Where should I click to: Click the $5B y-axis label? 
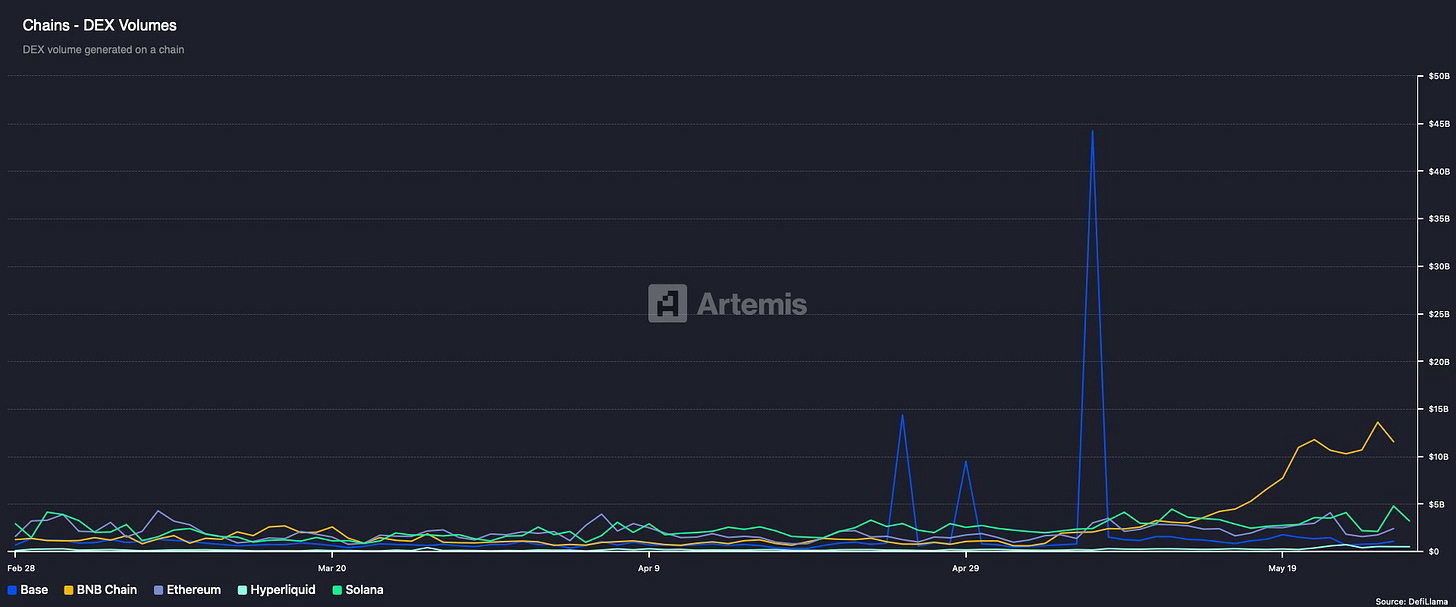tap(1434, 504)
